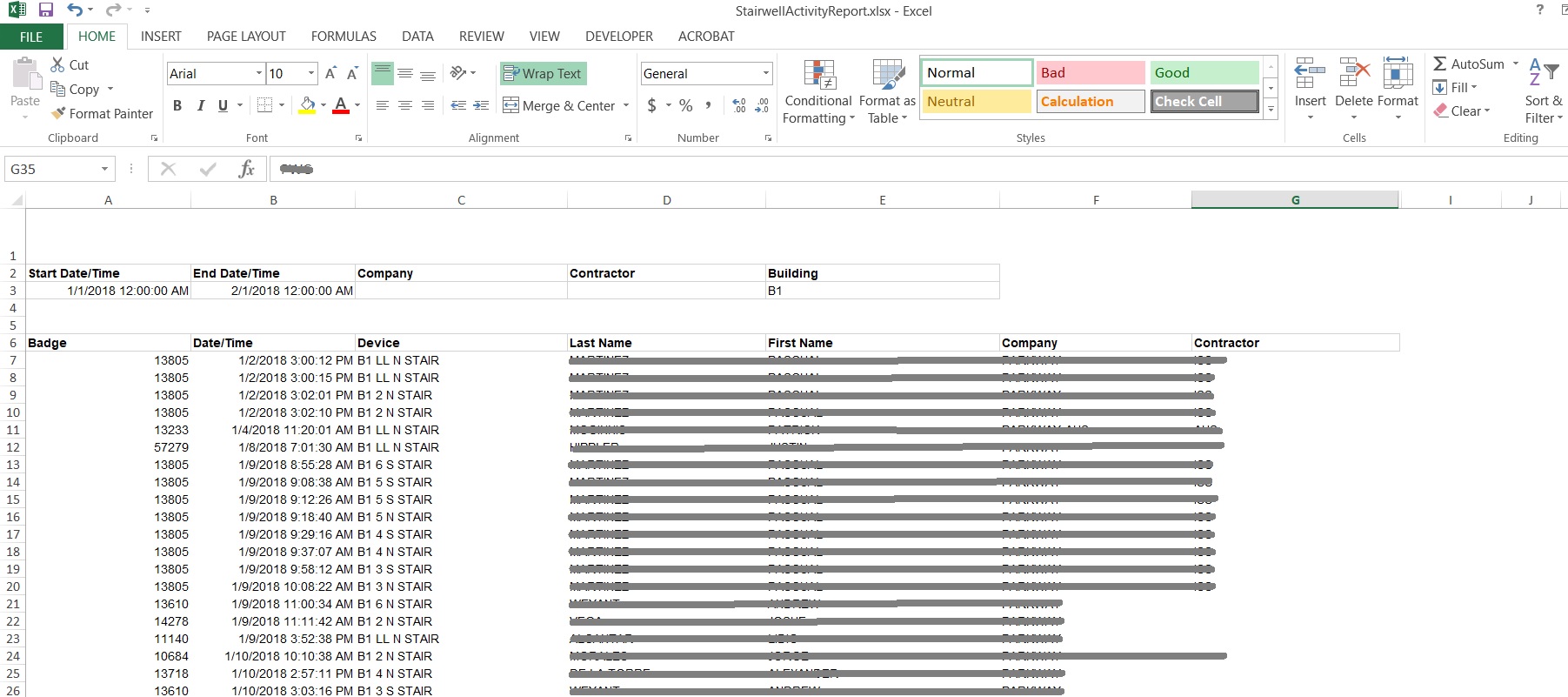Toggle Wrap Text for the cell
1568x697 pixels.
tap(544, 73)
